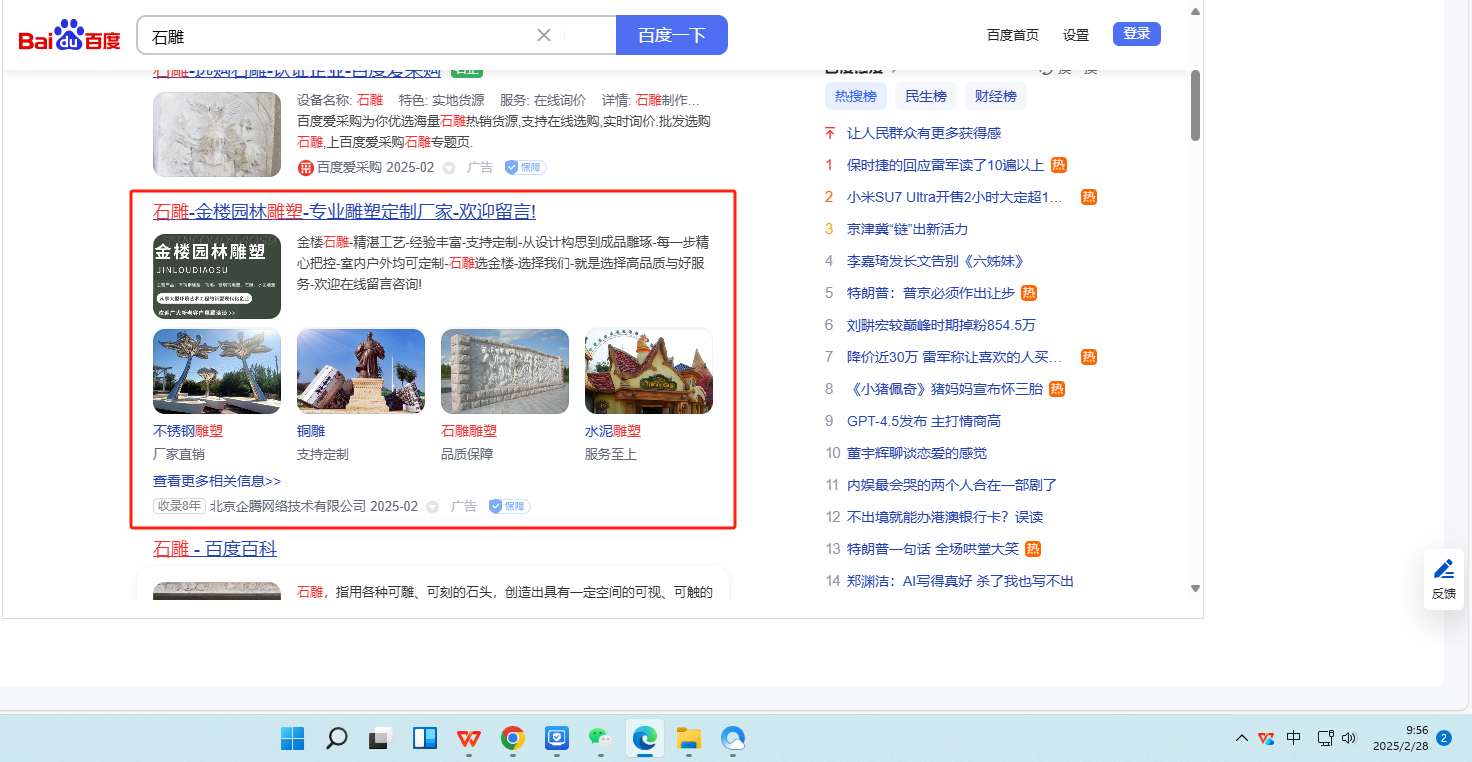The width and height of the screenshot is (1472, 762).
Task: Open WeChat from taskbar
Action: [x=600, y=739]
